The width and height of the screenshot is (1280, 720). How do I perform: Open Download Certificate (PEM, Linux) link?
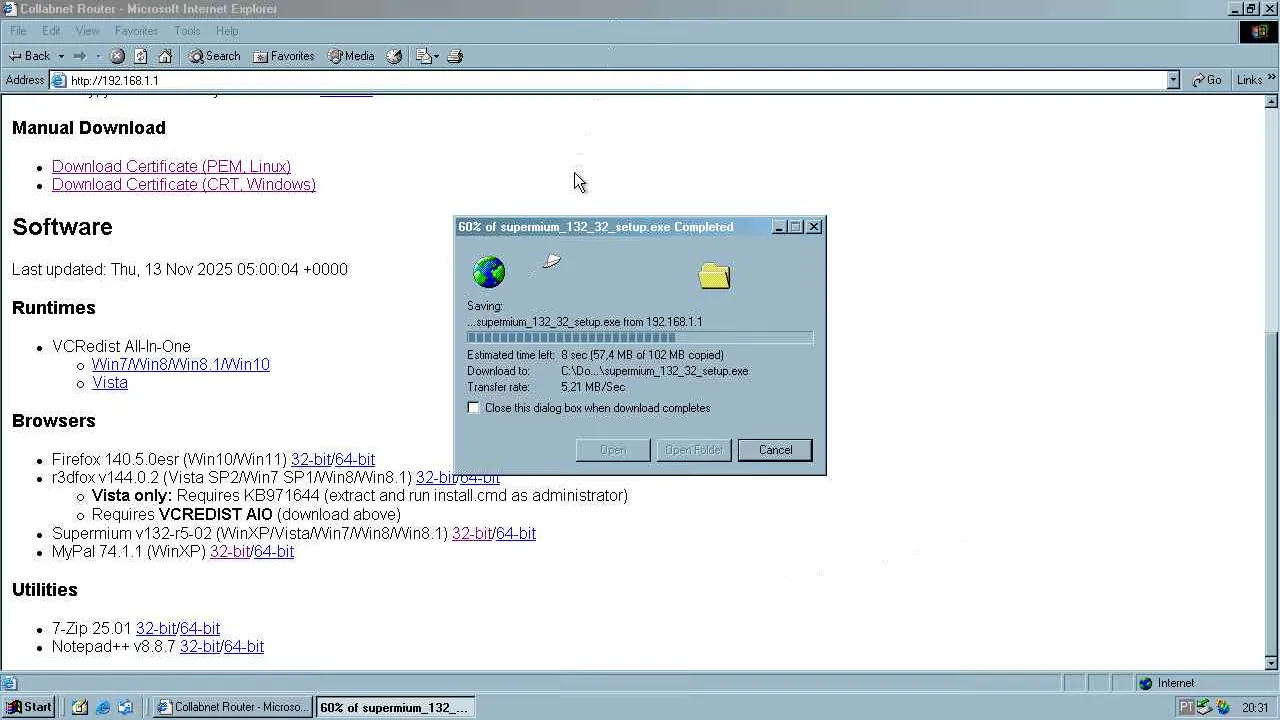pyautogui.click(x=171, y=166)
